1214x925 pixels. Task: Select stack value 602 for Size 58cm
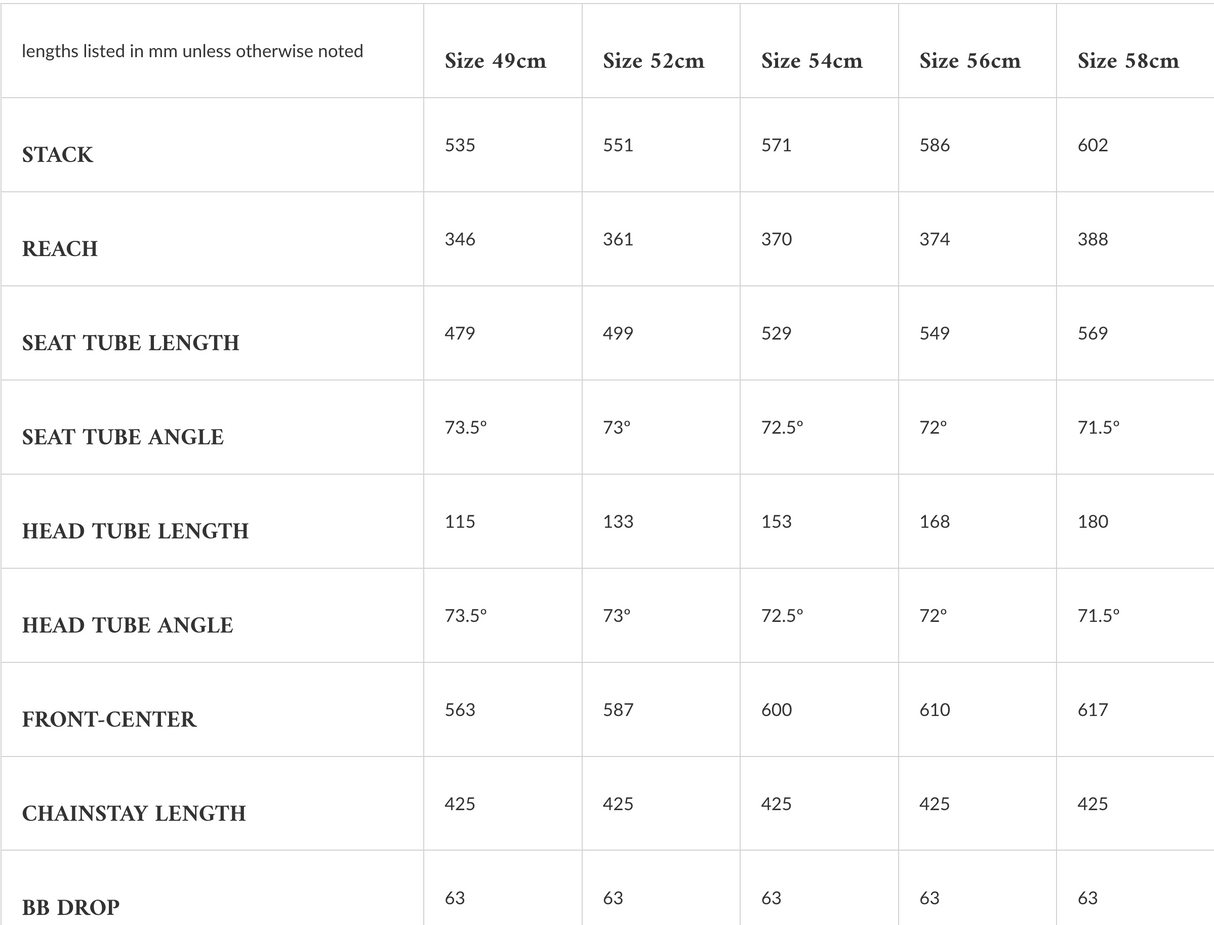pyautogui.click(x=1093, y=145)
